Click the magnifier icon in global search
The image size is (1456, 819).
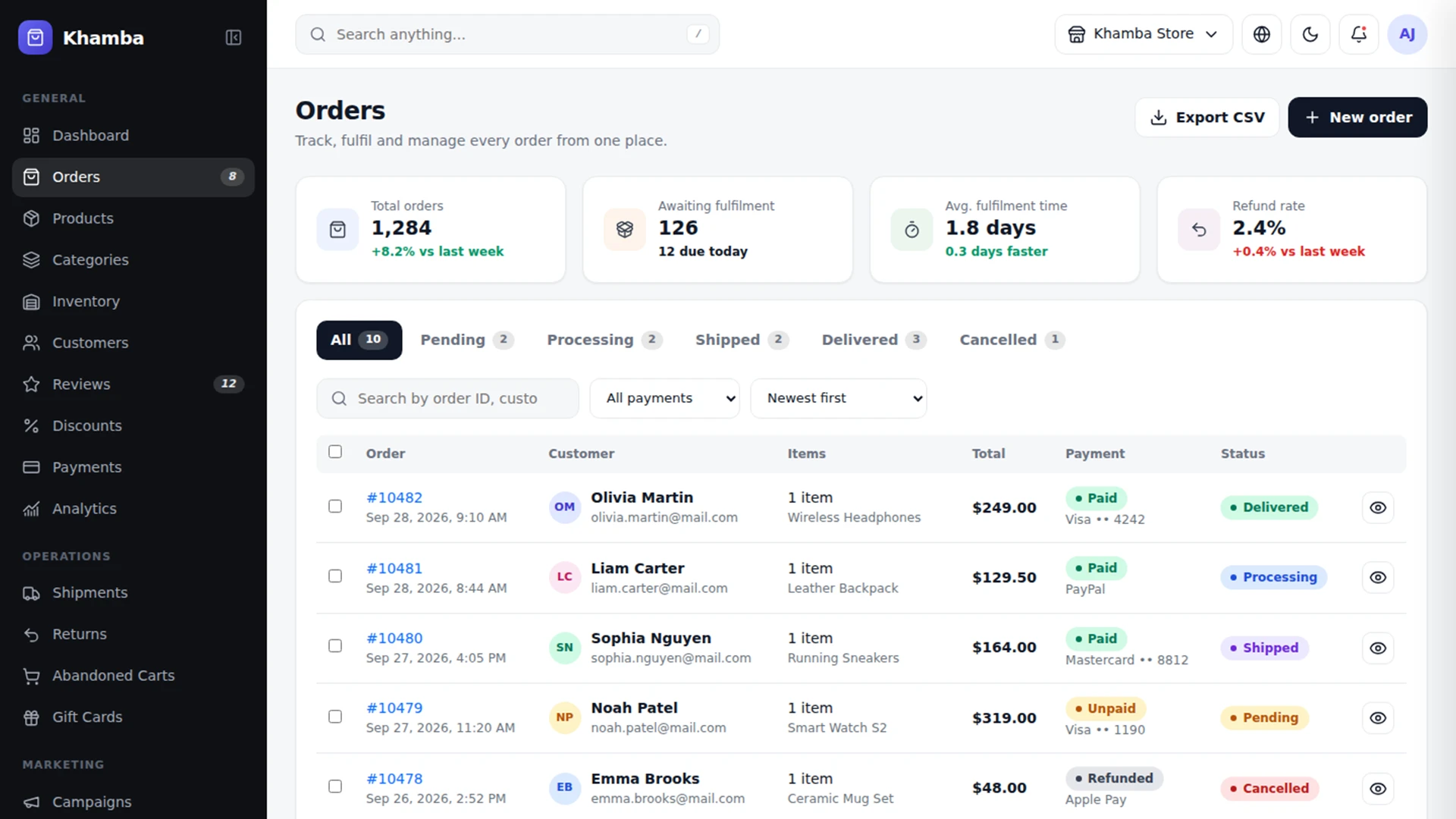(318, 34)
